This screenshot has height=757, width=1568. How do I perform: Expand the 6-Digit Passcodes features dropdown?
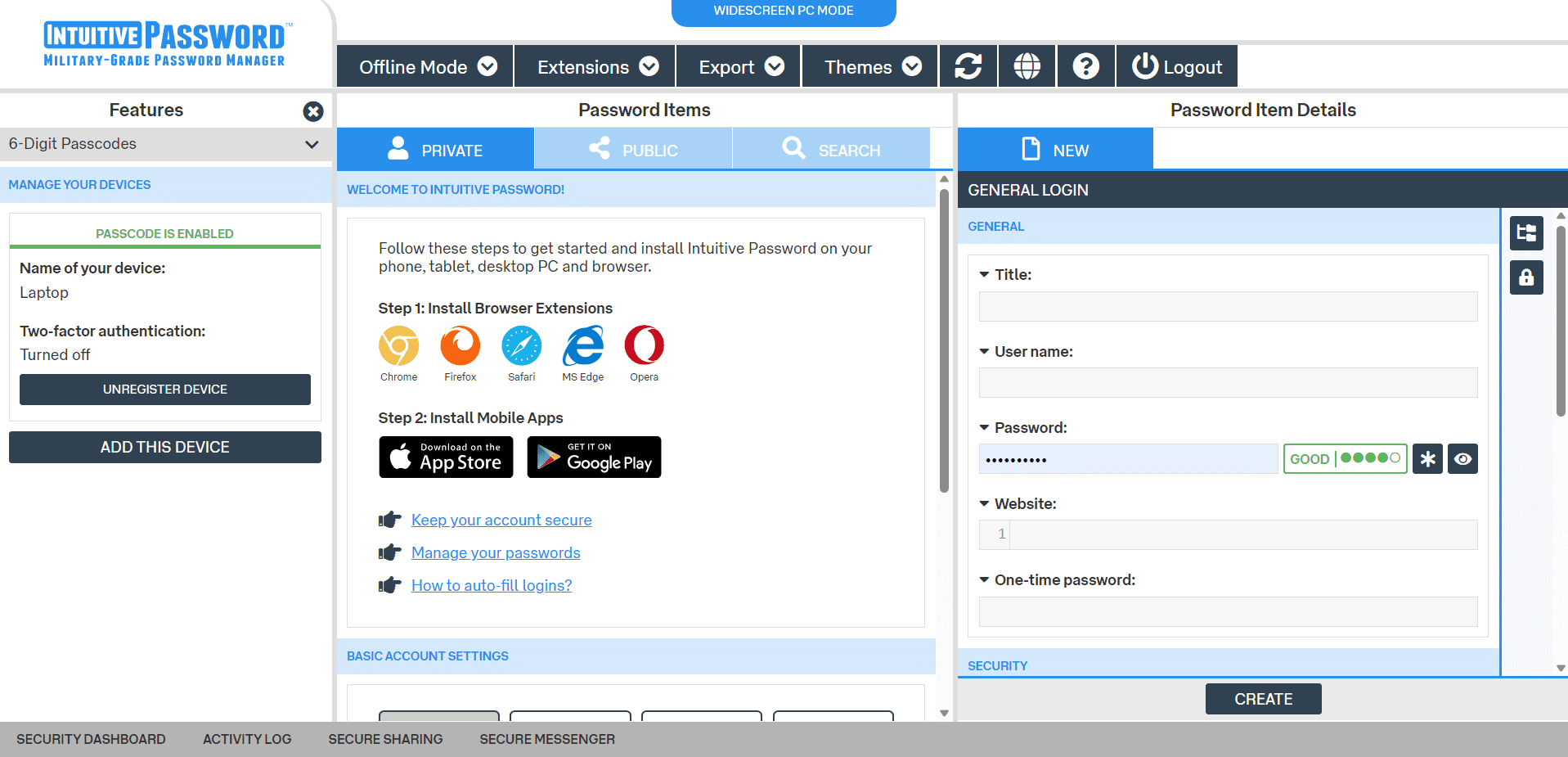click(164, 144)
